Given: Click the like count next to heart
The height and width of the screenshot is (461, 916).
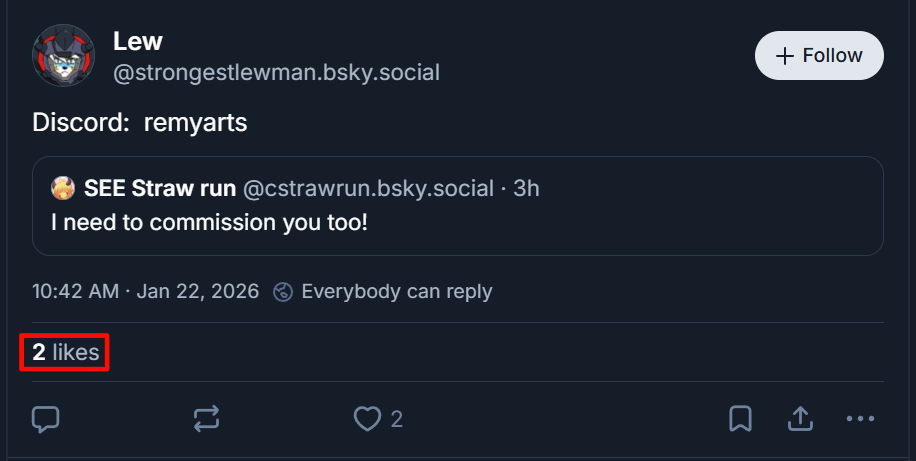Looking at the screenshot, I should tap(397, 419).
